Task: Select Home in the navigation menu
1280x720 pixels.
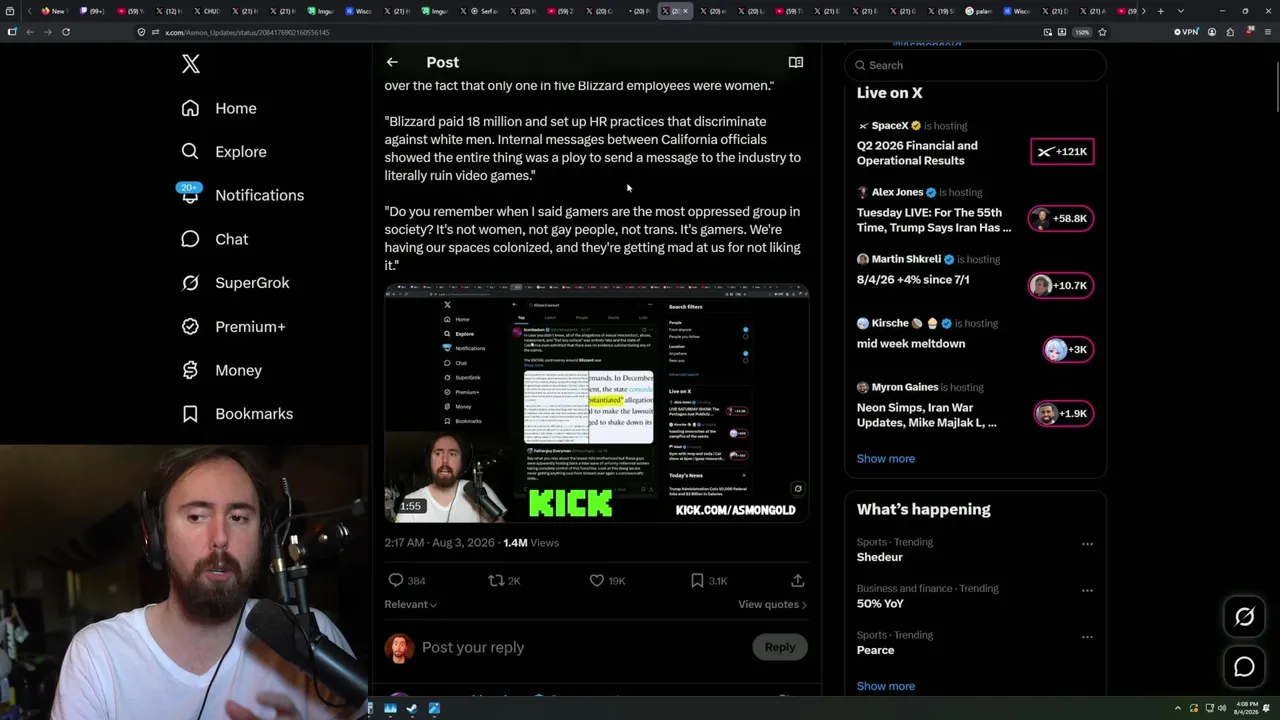Action: [236, 108]
